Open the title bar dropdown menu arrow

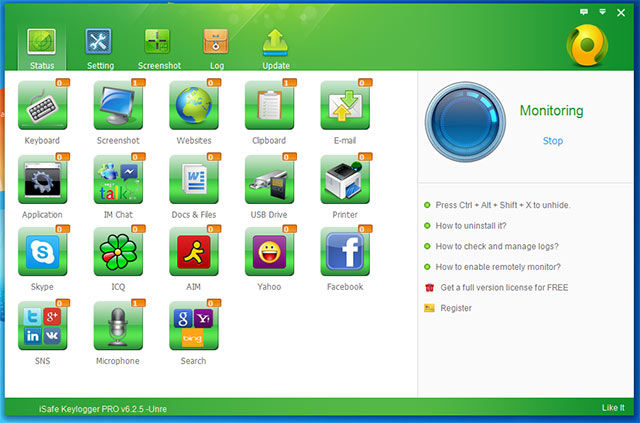pos(602,12)
